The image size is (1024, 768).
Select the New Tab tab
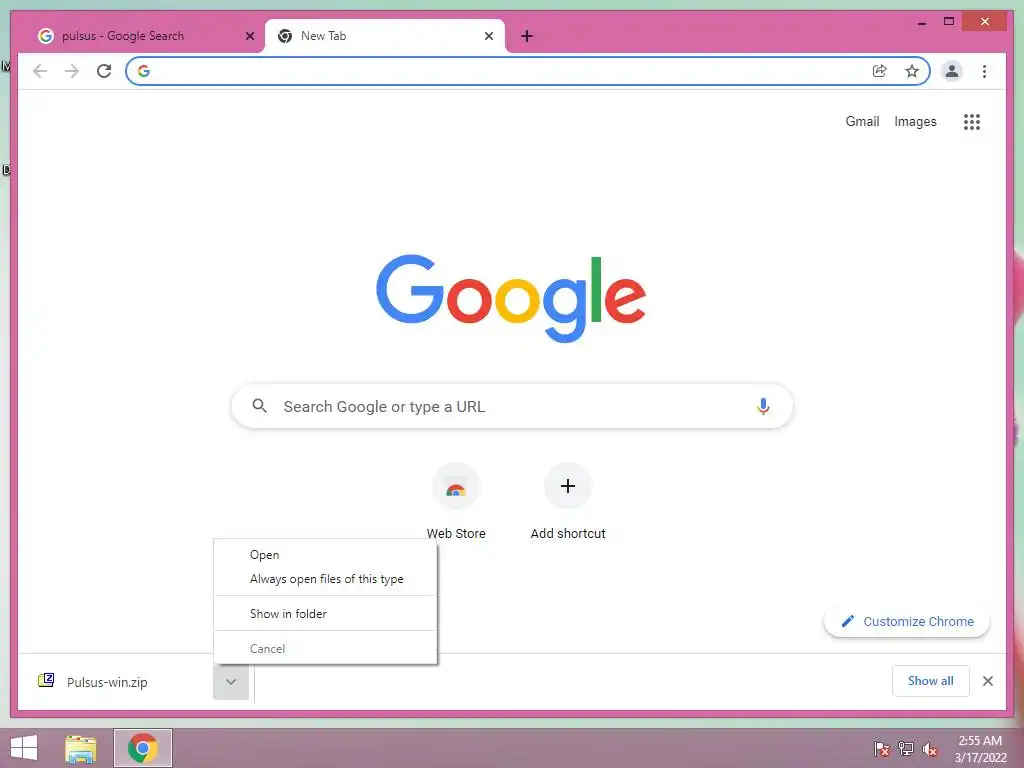pos(384,36)
